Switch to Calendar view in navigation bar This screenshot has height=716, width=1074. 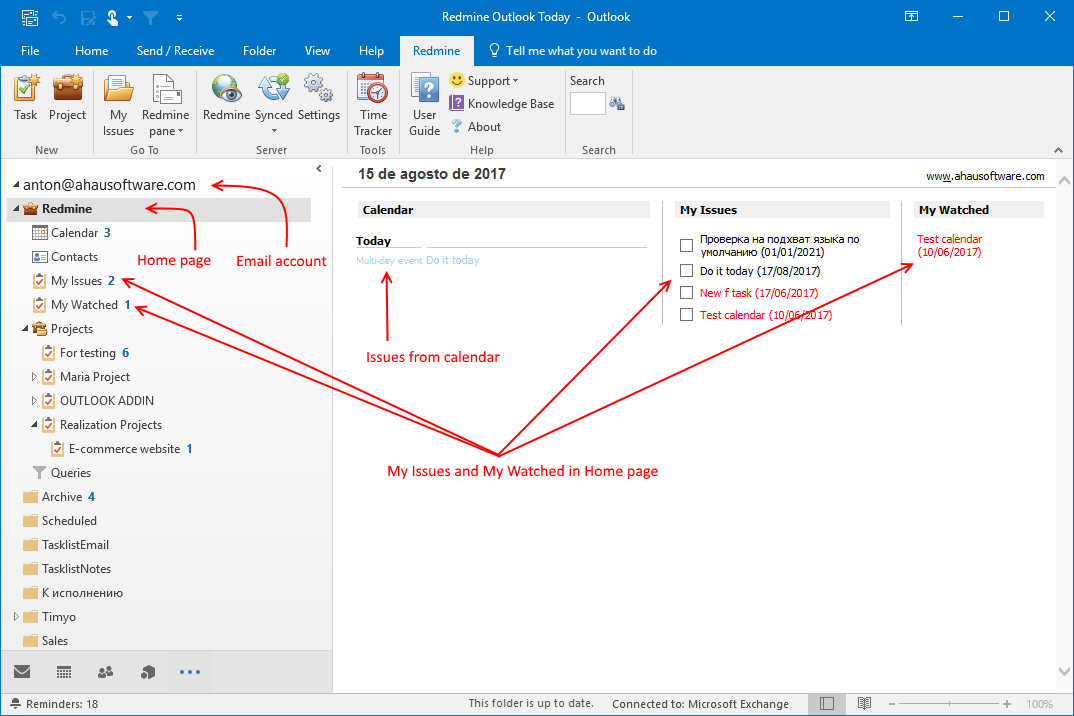point(64,672)
